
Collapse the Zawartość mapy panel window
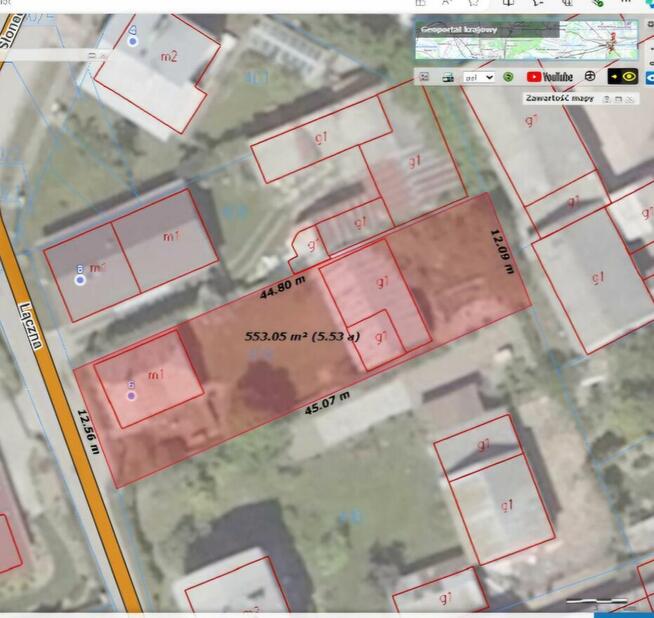pos(619,99)
